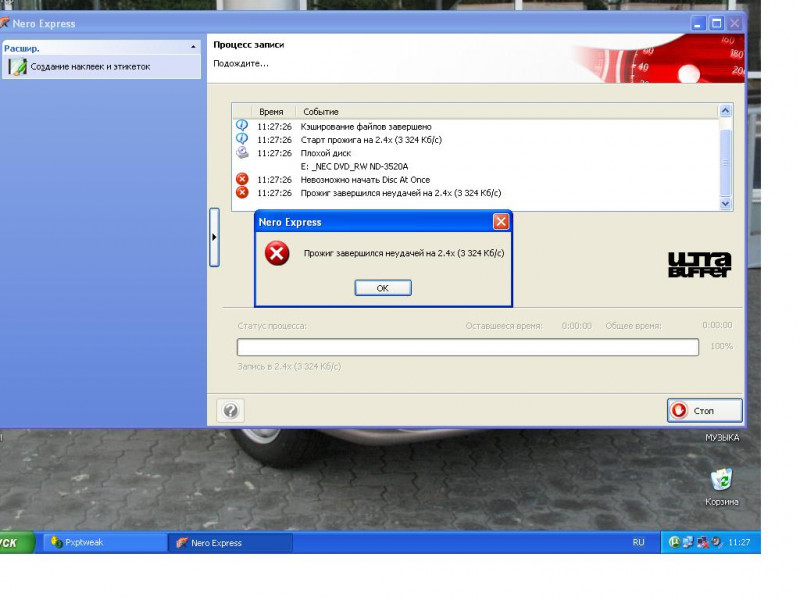Select the disc icon beside 'Плохой диск'
The width and height of the screenshot is (800, 600).
242,152
